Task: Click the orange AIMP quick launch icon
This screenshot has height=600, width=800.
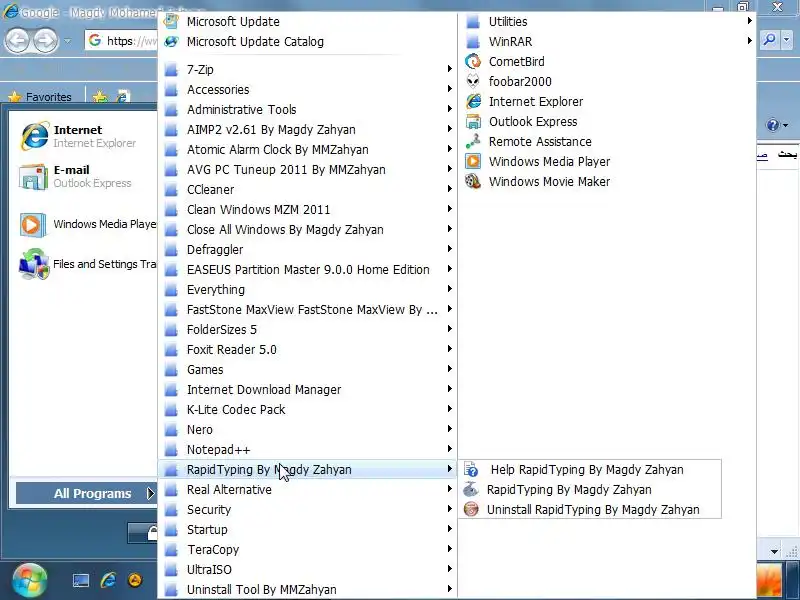Action: (135, 580)
